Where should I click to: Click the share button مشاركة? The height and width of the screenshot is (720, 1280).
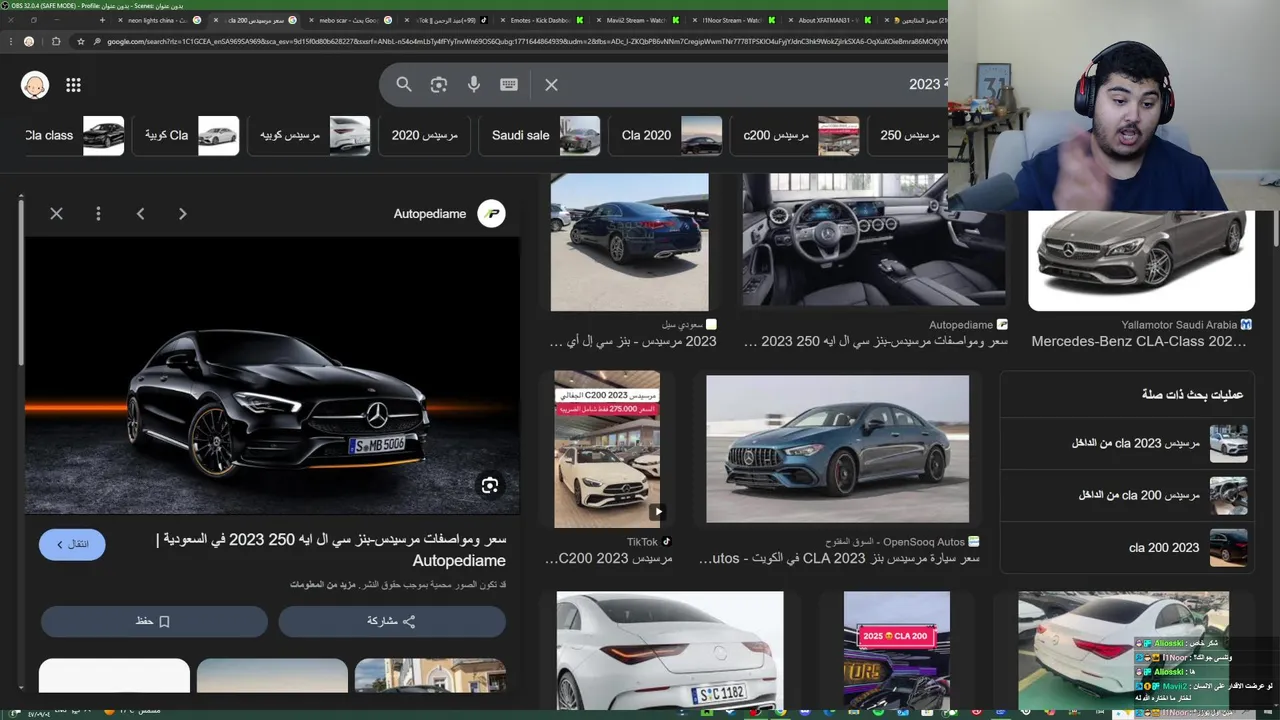click(392, 621)
